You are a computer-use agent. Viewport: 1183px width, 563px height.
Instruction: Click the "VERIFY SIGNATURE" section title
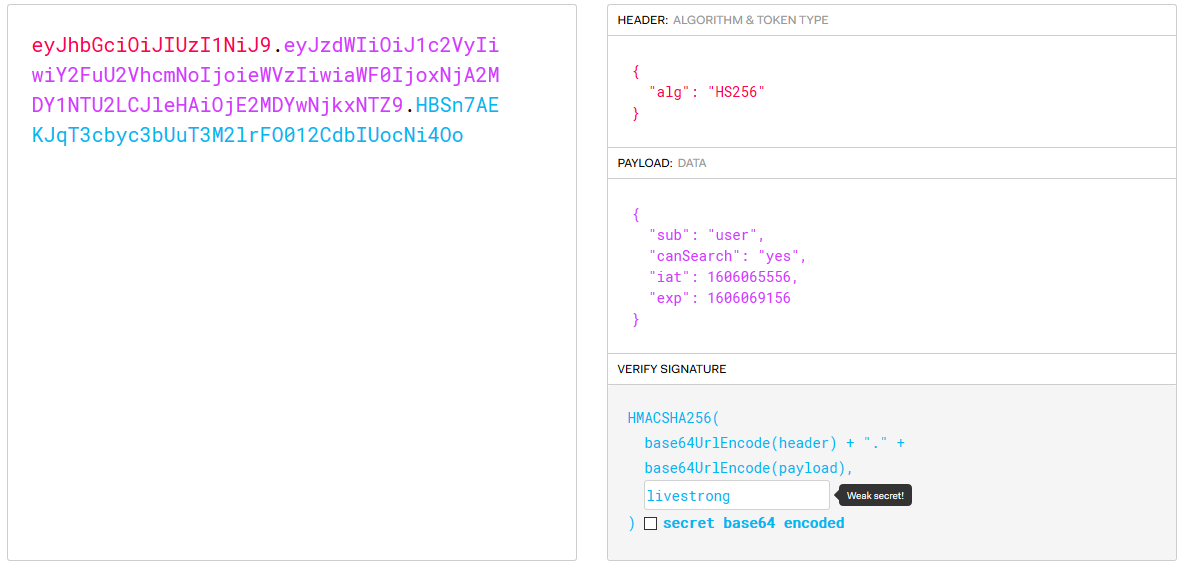tap(672, 369)
